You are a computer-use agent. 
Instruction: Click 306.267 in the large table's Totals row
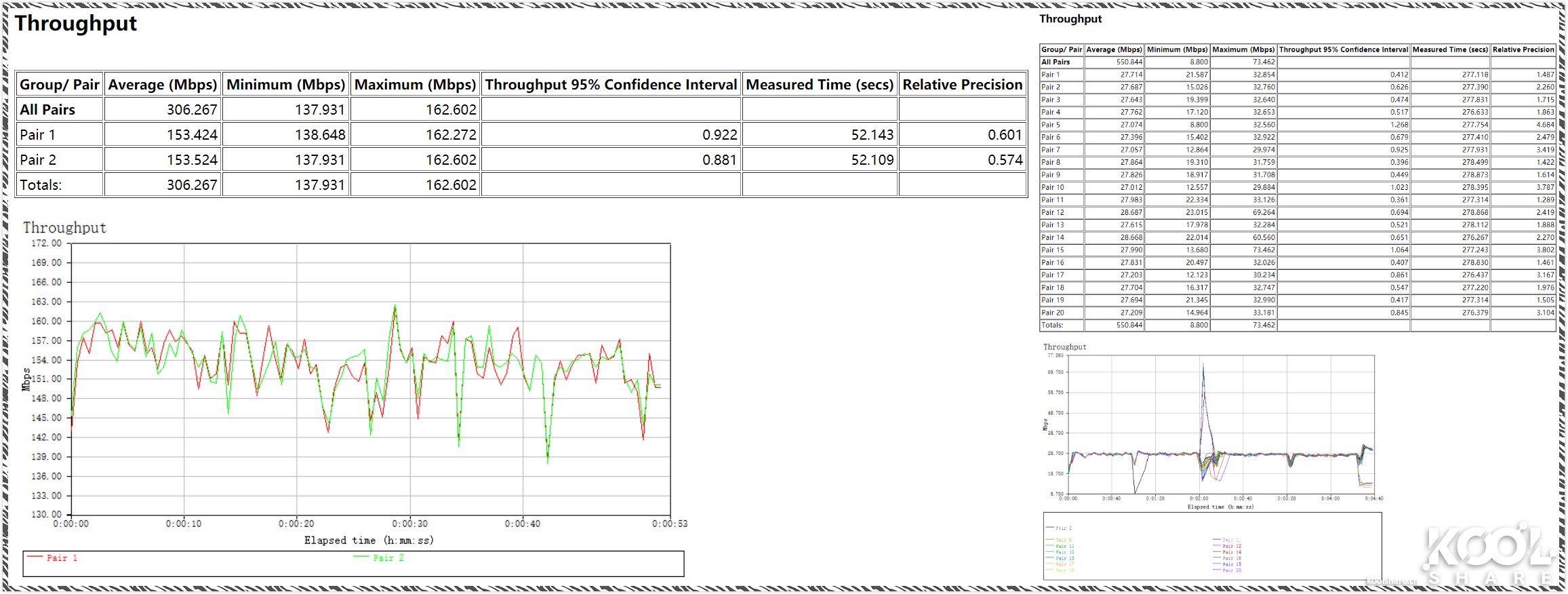point(193,185)
